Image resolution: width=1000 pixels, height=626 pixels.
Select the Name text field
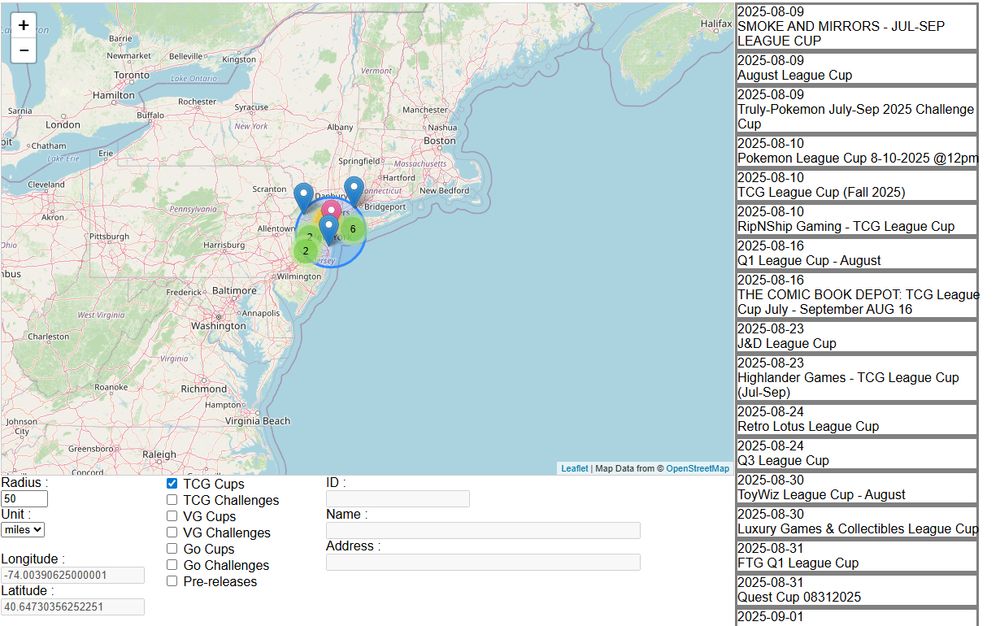[483, 530]
